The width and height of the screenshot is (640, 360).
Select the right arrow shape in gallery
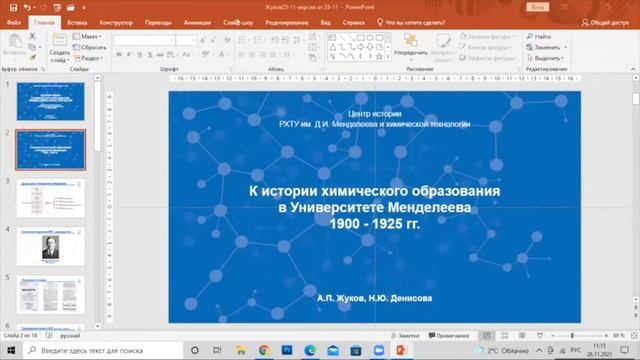(x=361, y=47)
